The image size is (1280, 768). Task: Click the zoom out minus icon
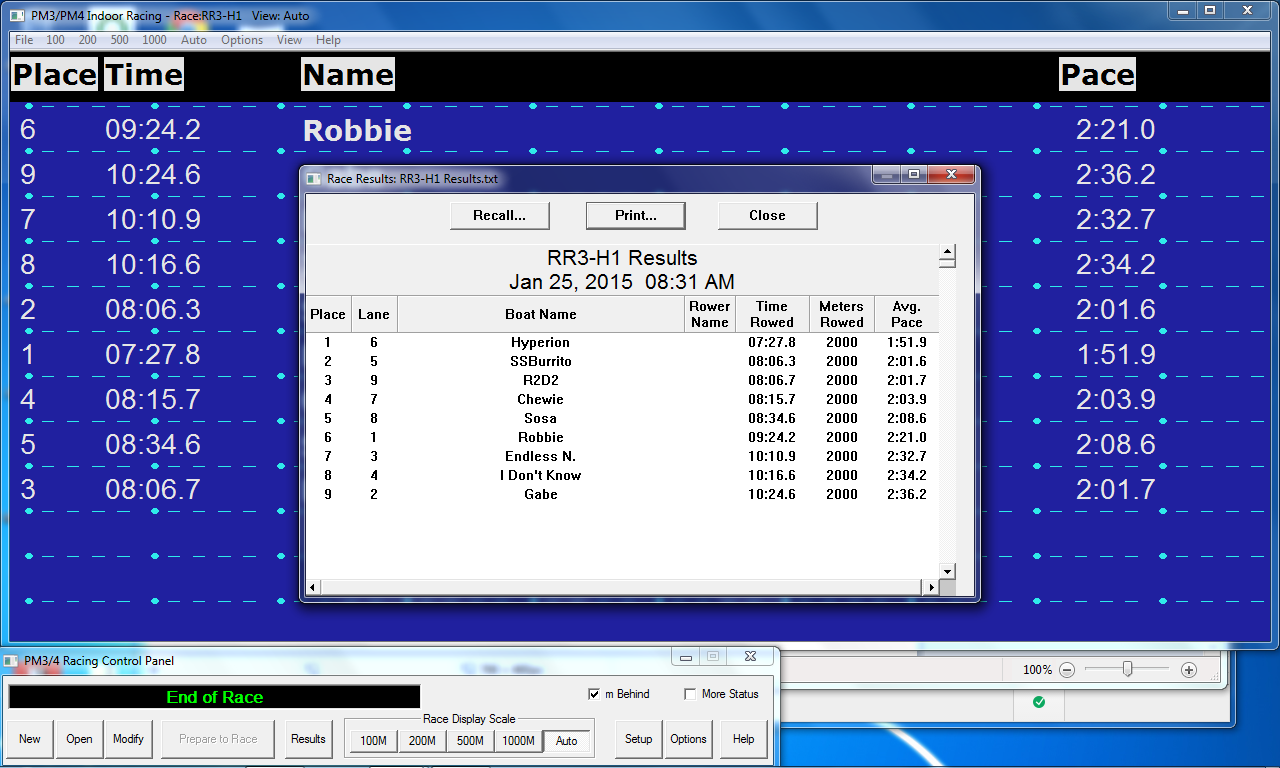[x=1067, y=670]
